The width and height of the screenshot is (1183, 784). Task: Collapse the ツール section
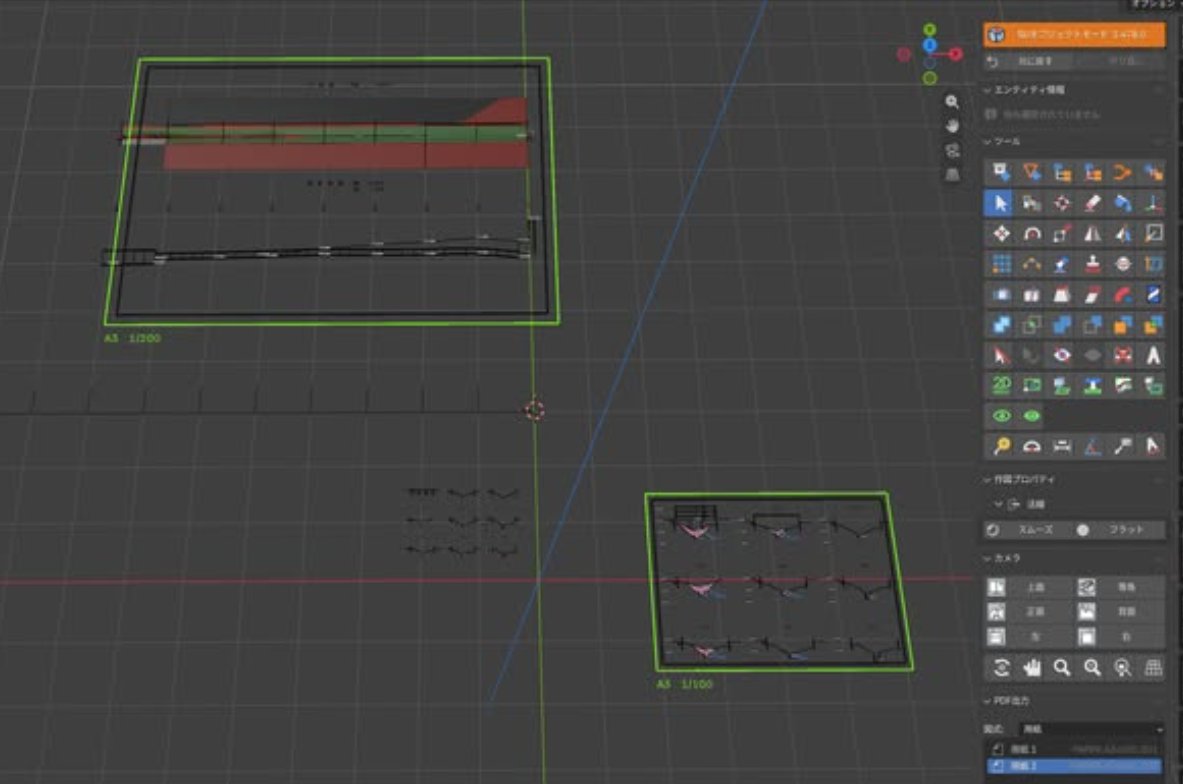(x=1003, y=141)
